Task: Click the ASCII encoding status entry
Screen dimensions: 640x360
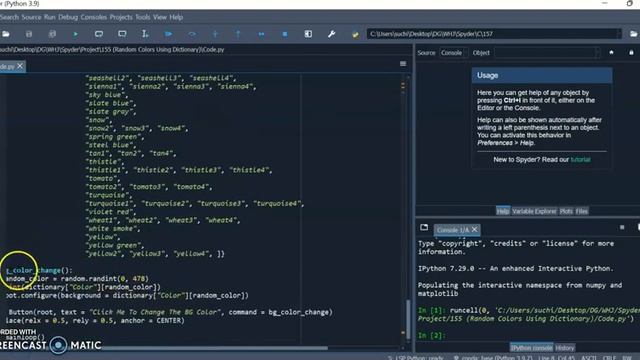Action: 589,358
